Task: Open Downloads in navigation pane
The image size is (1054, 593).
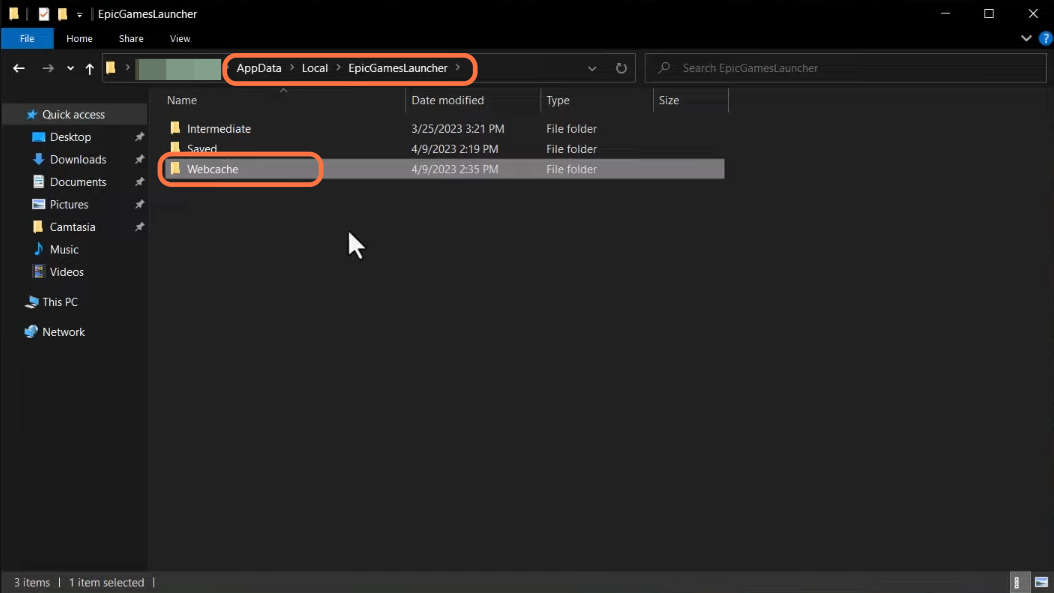Action: tap(78, 159)
